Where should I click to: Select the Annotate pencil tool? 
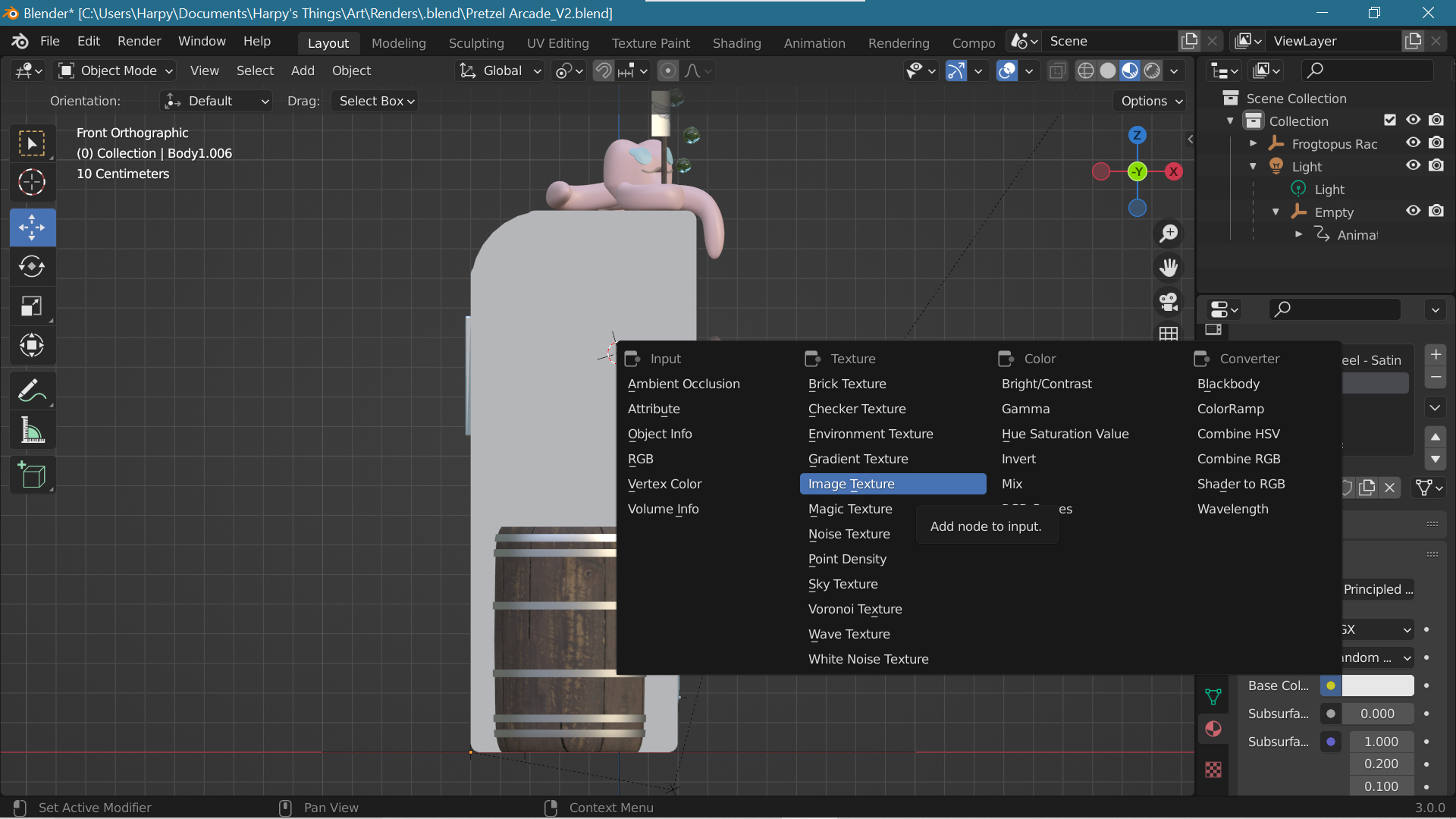click(x=32, y=391)
